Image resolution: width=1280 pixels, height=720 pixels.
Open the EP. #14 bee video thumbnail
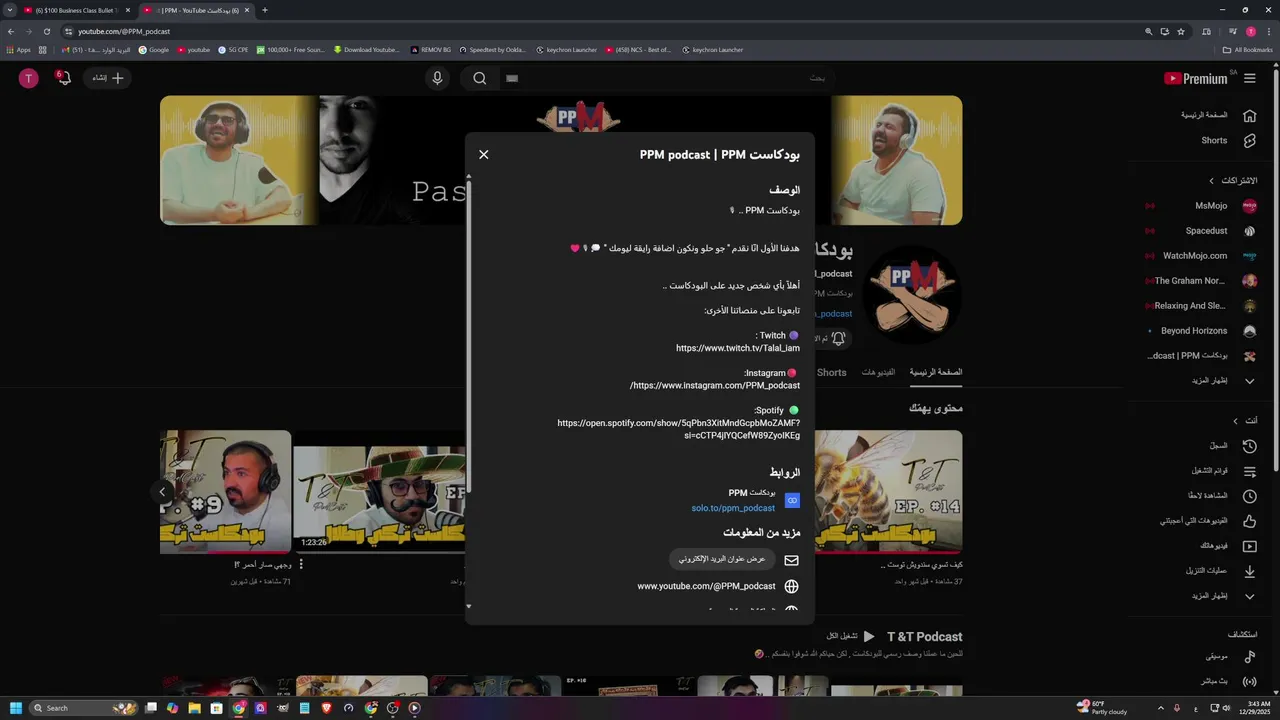889,491
